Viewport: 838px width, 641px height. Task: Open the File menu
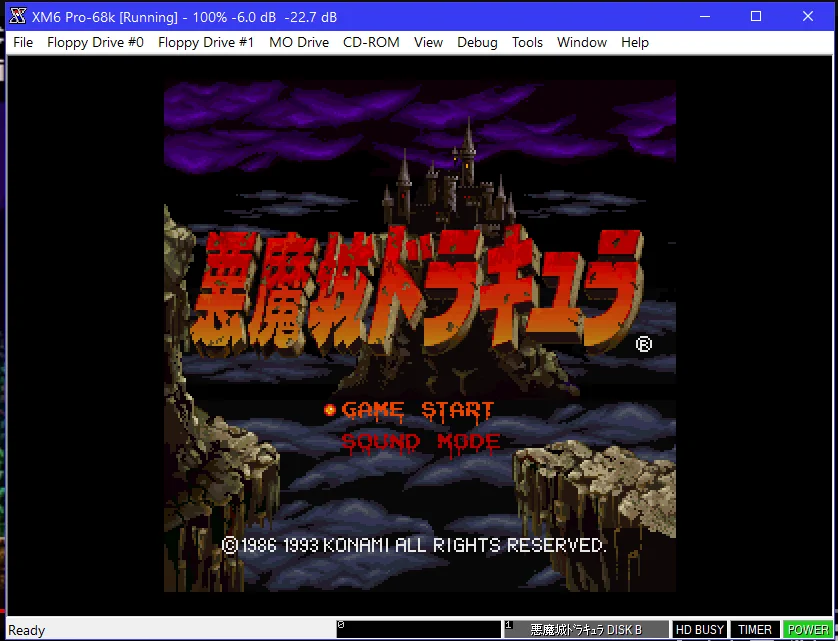(23, 42)
